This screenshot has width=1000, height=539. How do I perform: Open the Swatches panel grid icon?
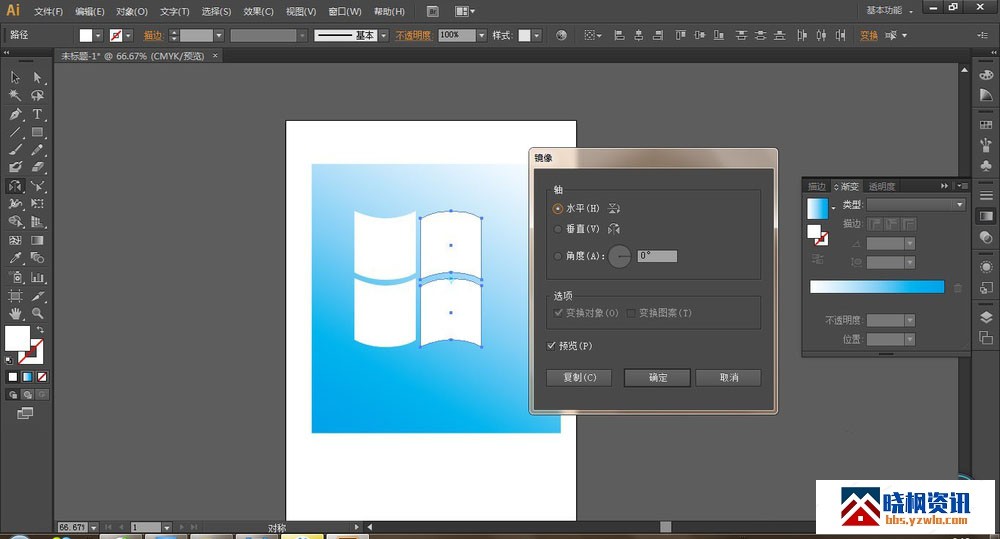(986, 125)
